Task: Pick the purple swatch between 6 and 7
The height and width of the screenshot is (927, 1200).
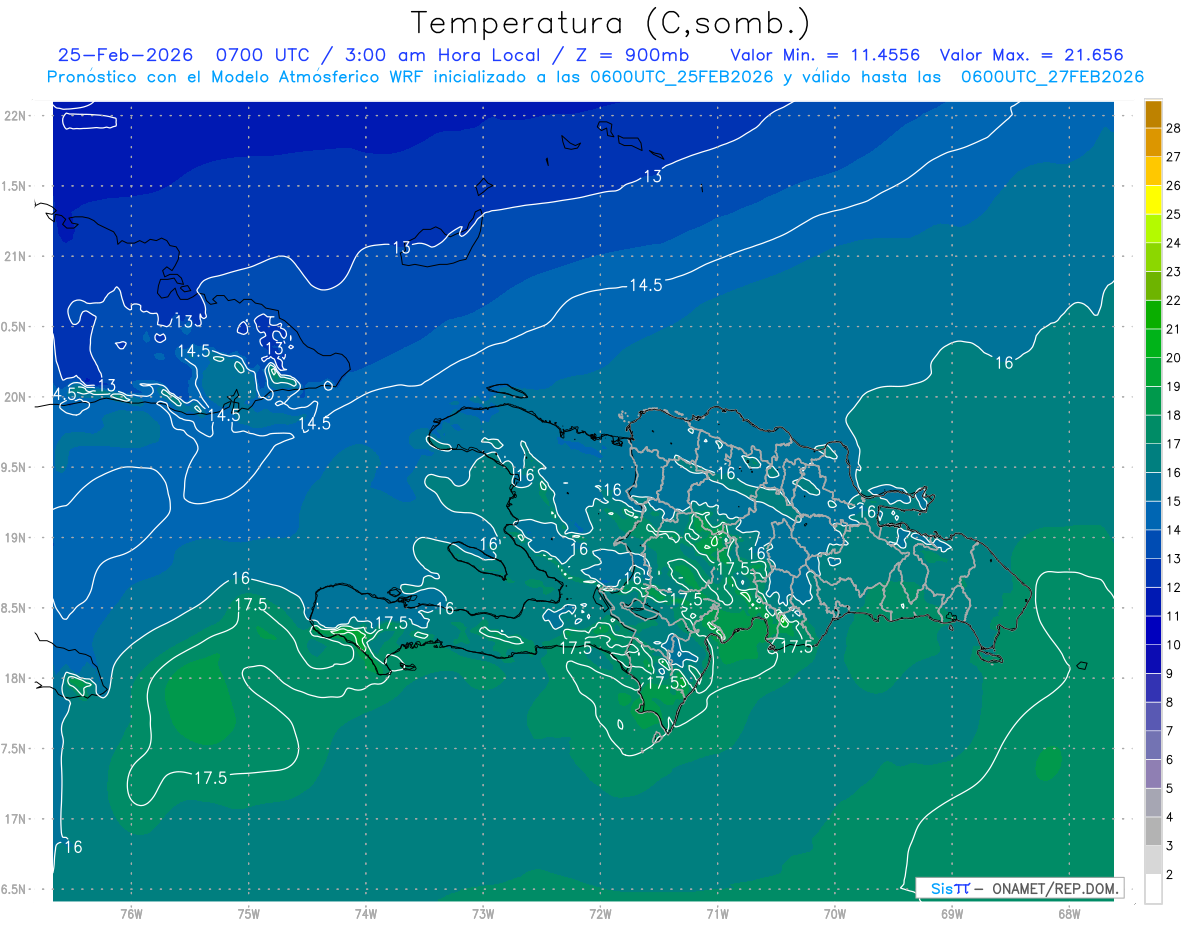Action: (x=1153, y=745)
